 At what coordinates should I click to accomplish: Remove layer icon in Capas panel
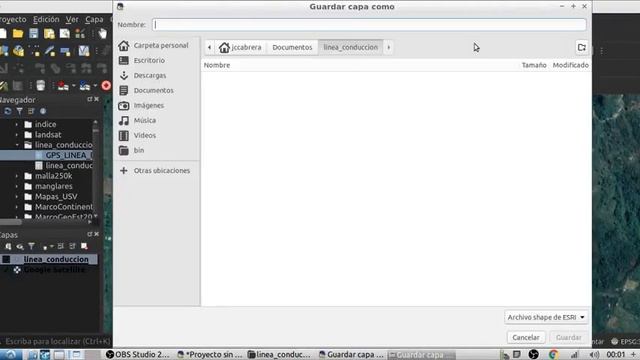pyautogui.click(x=84, y=246)
